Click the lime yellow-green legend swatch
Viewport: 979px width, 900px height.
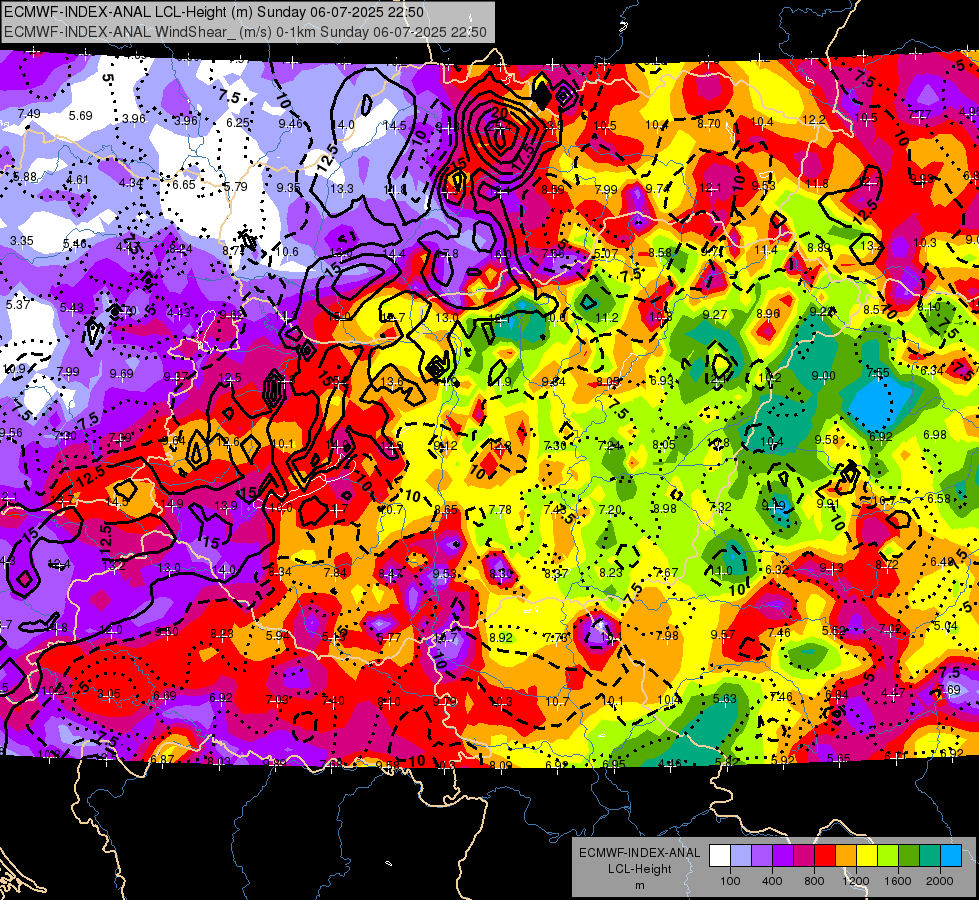pos(888,856)
